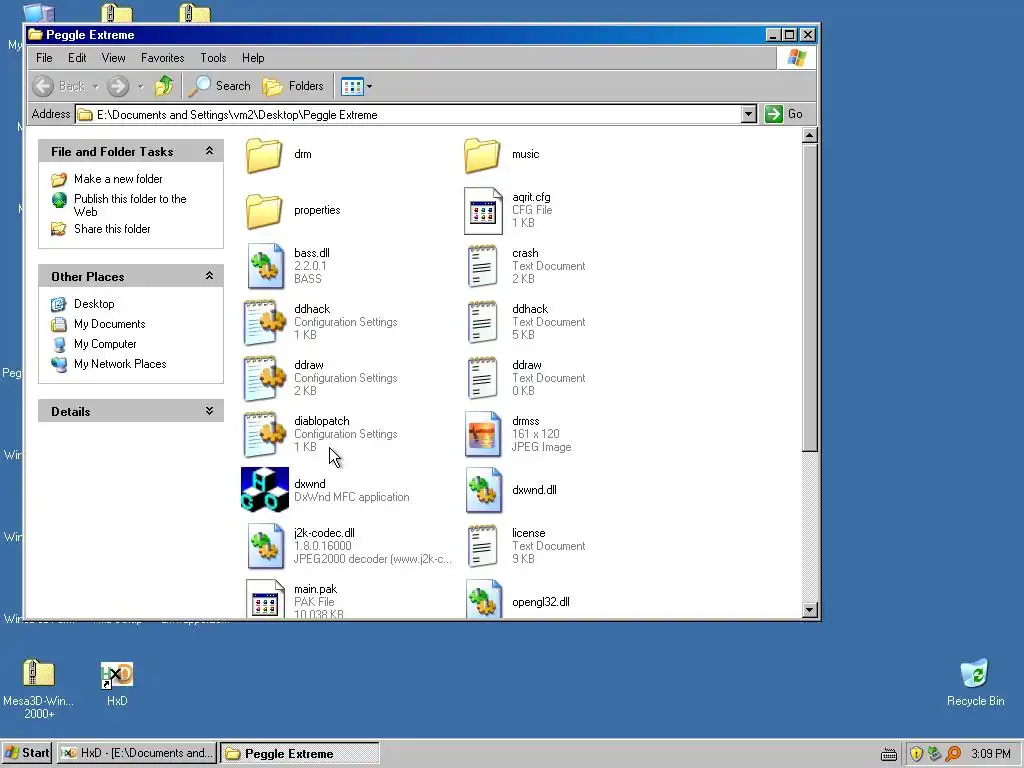
Task: Click the Back toolbar button
Action: (59, 86)
